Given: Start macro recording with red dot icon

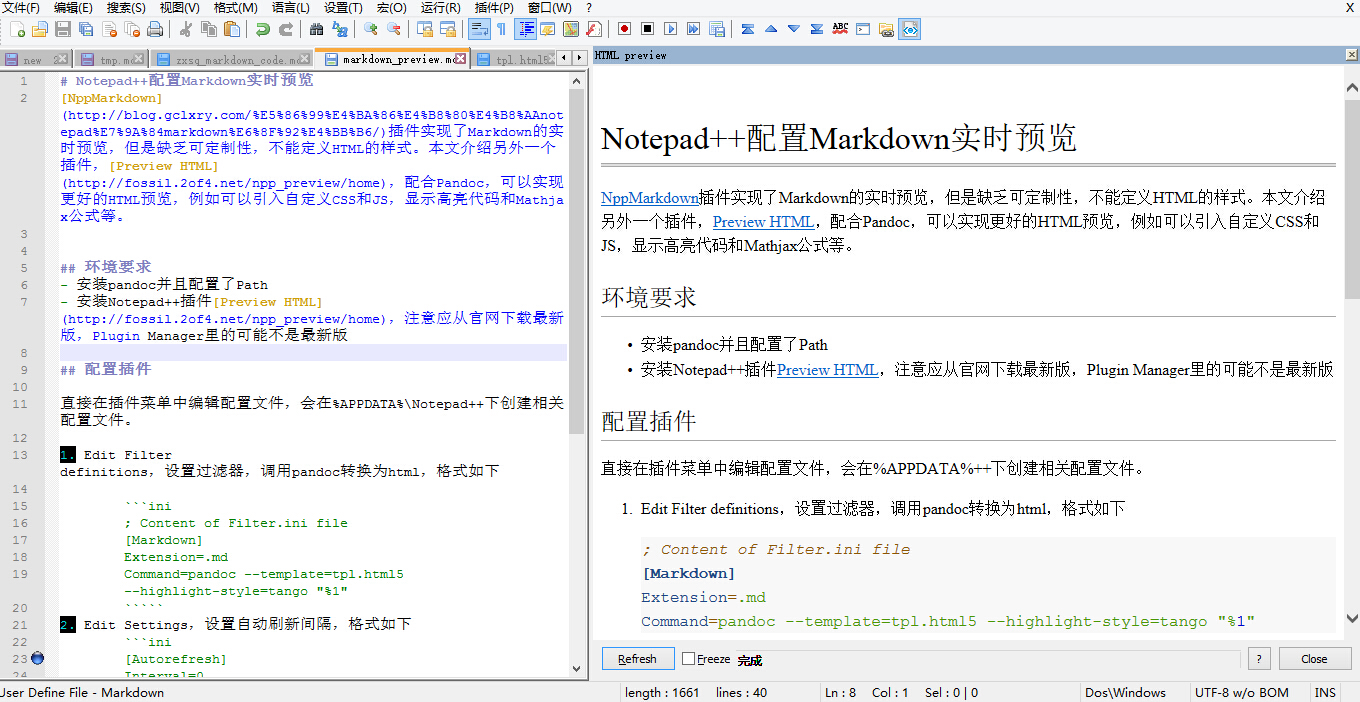Looking at the screenshot, I should (624, 29).
